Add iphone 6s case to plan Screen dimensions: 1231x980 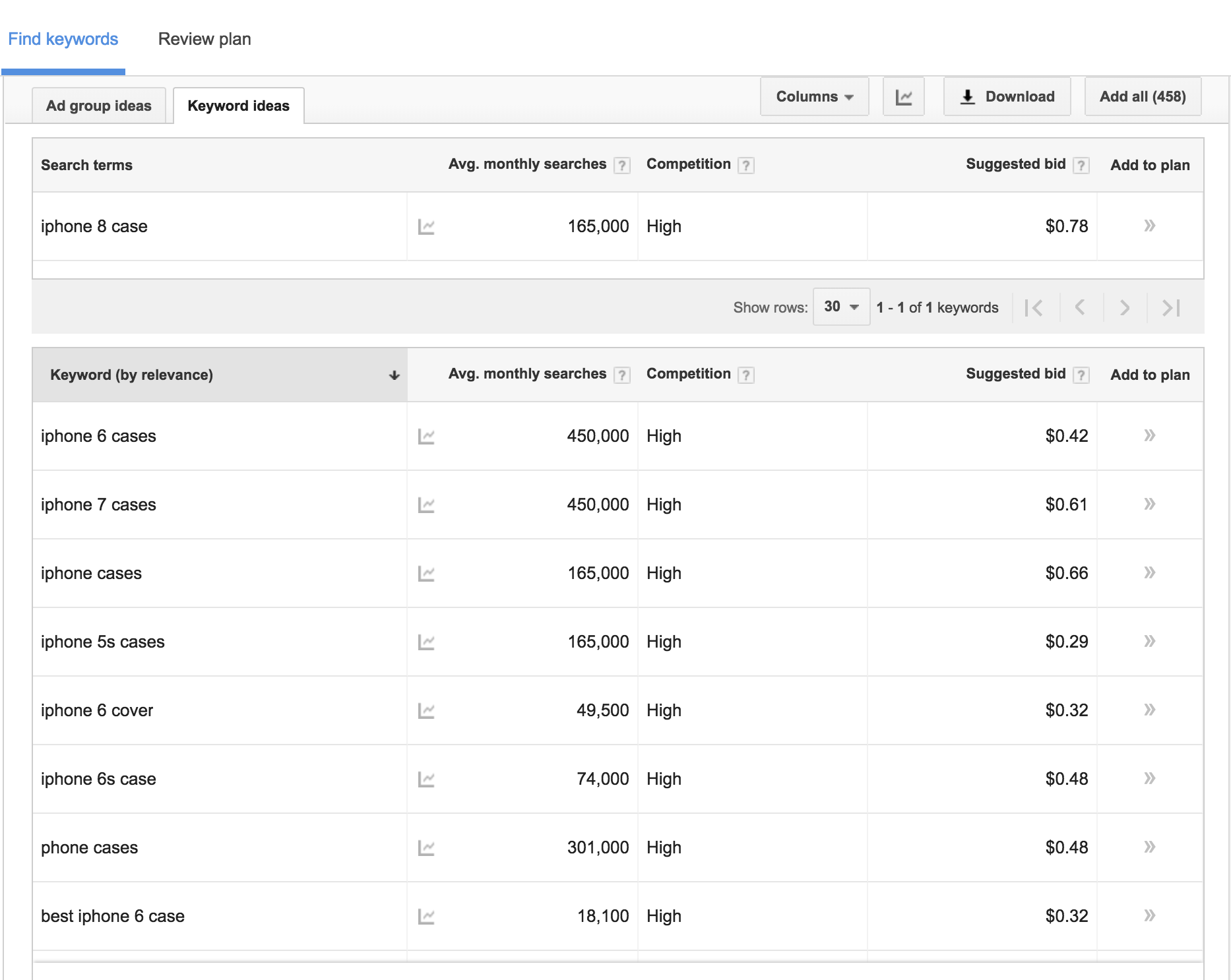1149,778
